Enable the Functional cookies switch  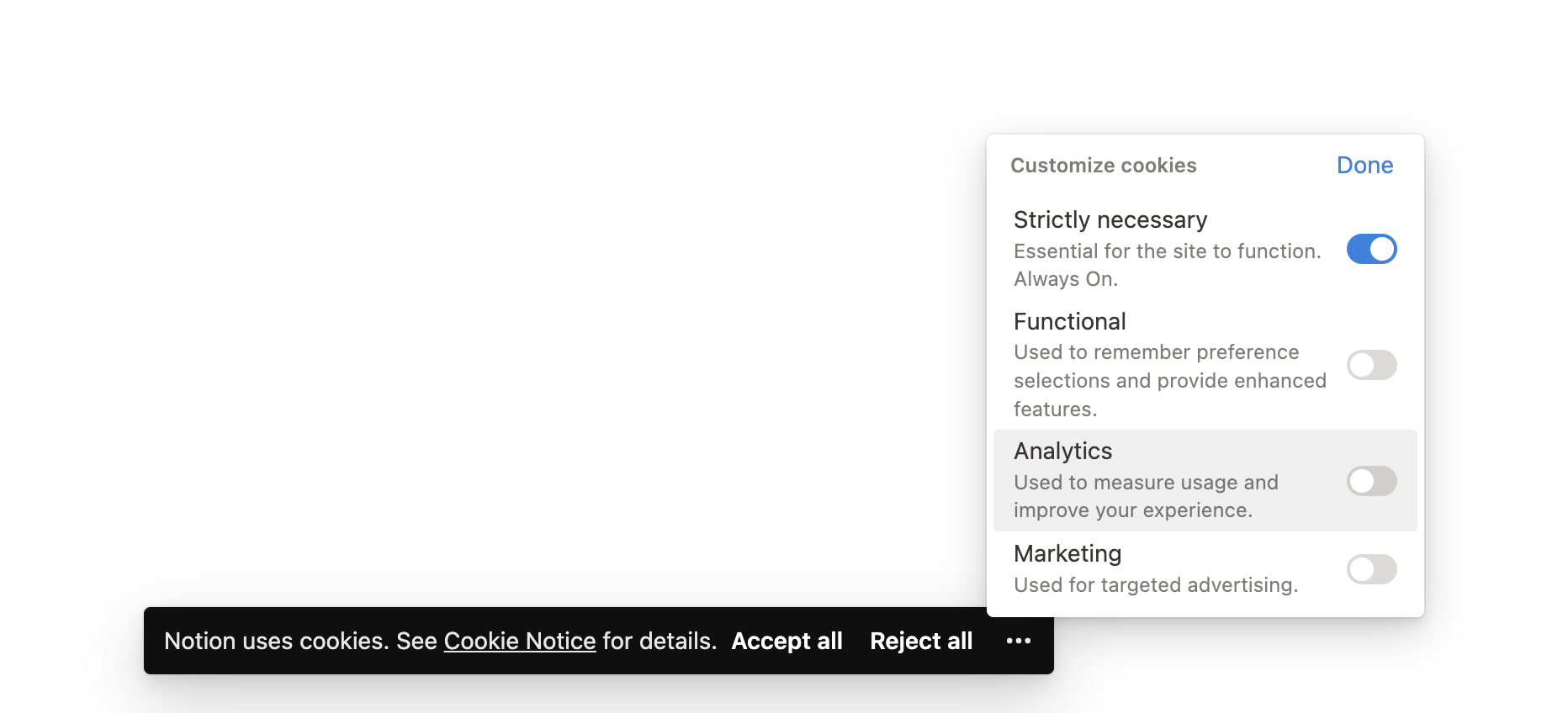(1371, 365)
